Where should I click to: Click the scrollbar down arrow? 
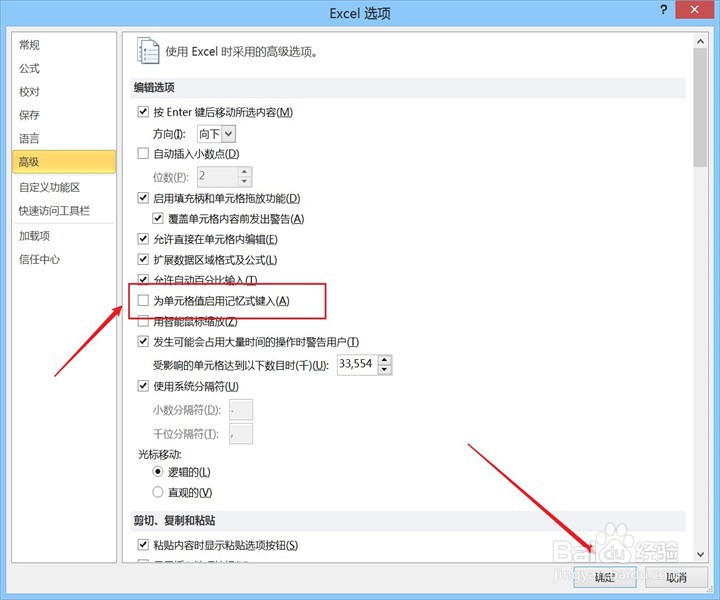700,555
